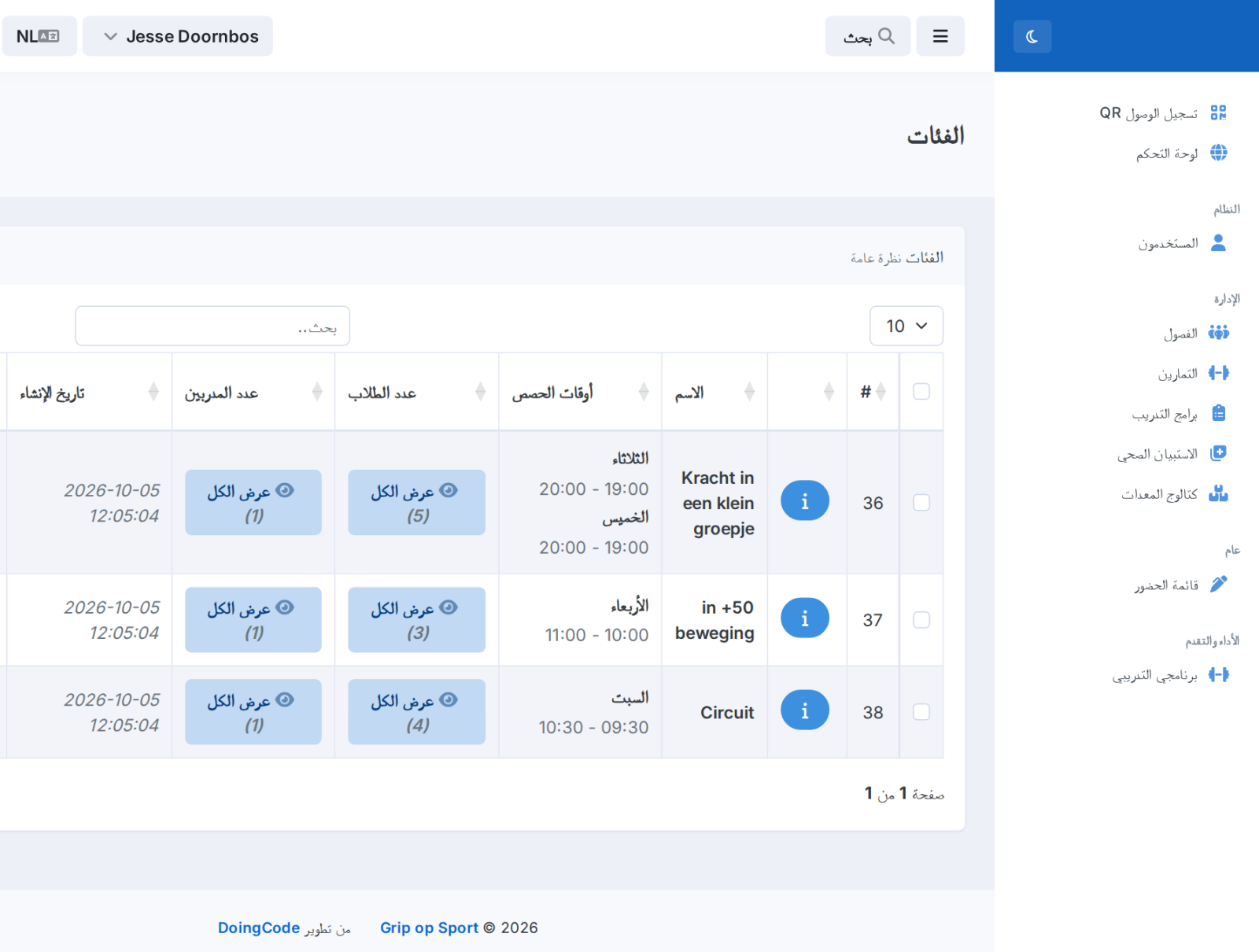1259x952 pixels.
Task: Open info for +50 in beweging
Action: coord(805,618)
